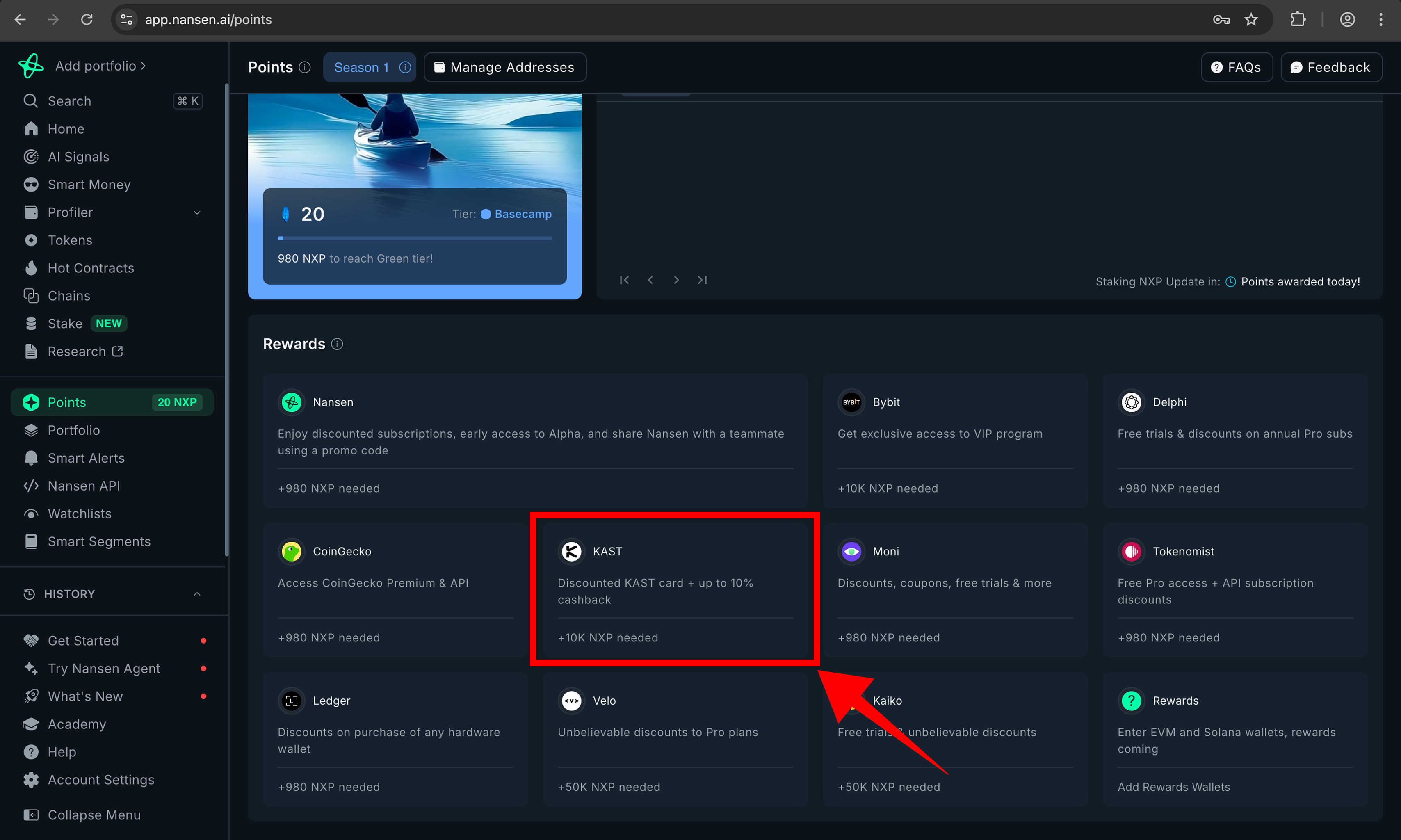1401x840 pixels.
Task: Go back with browser back arrow
Action: pos(21,19)
